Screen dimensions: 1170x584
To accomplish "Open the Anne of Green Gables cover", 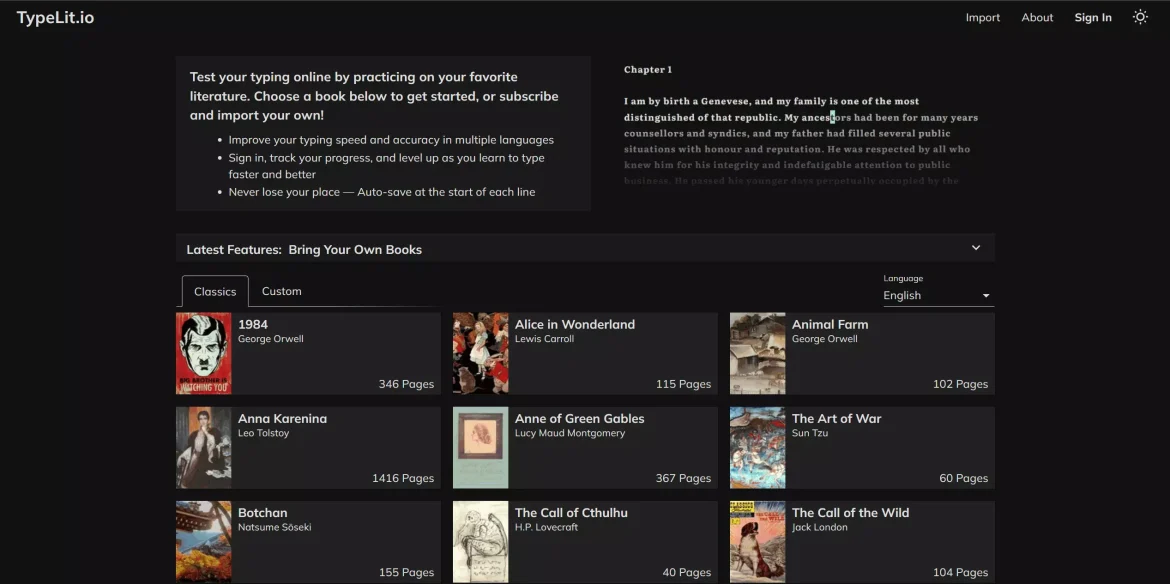I will (481, 448).
